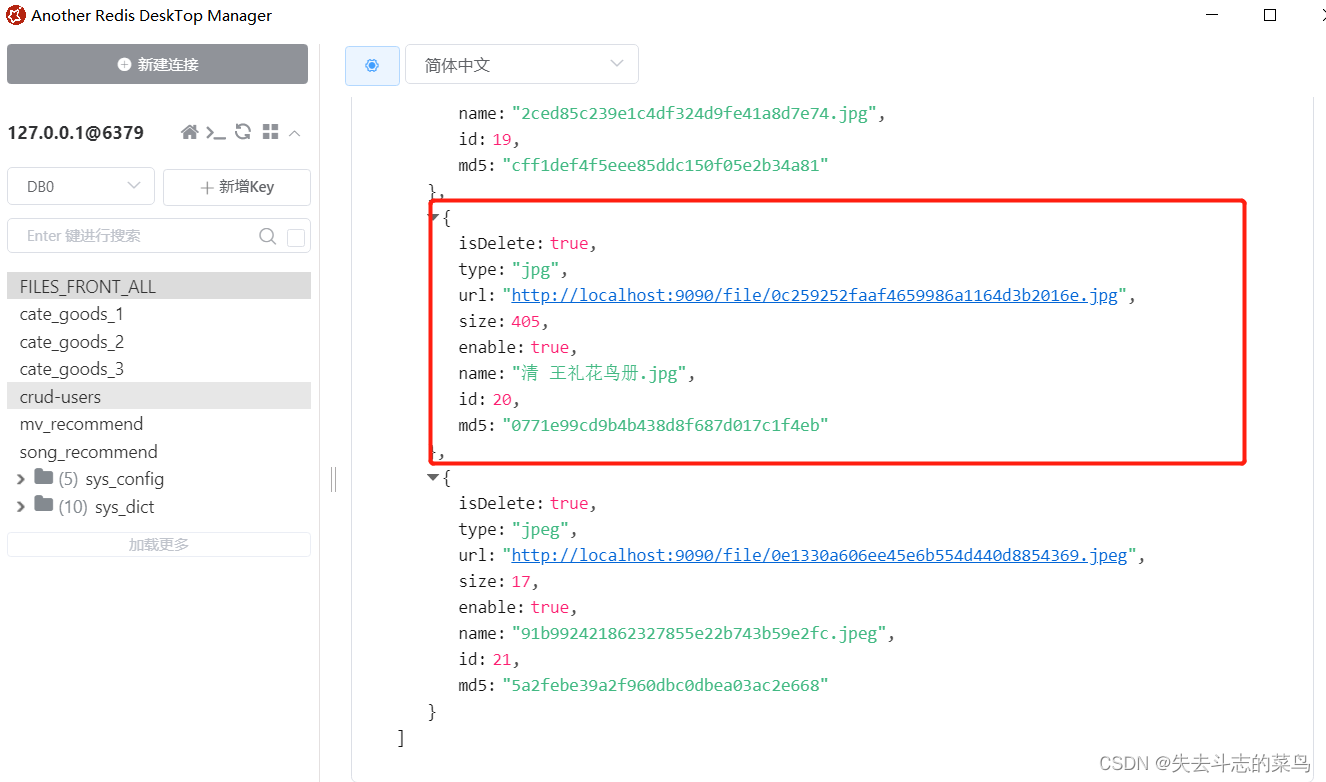Select the cate_goods_3 key
The height and width of the screenshot is (782, 1326).
coord(159,369)
